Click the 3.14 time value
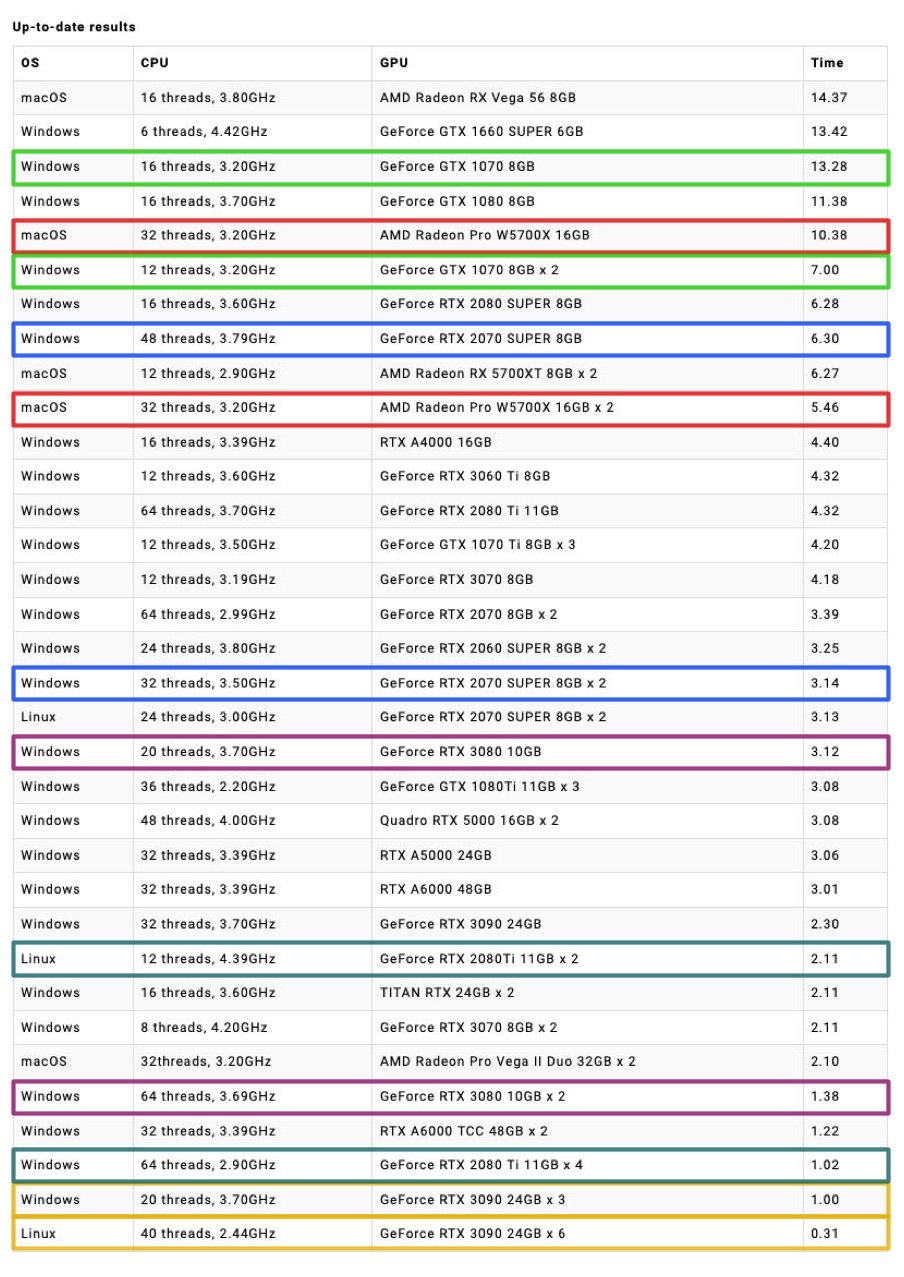 (825, 684)
